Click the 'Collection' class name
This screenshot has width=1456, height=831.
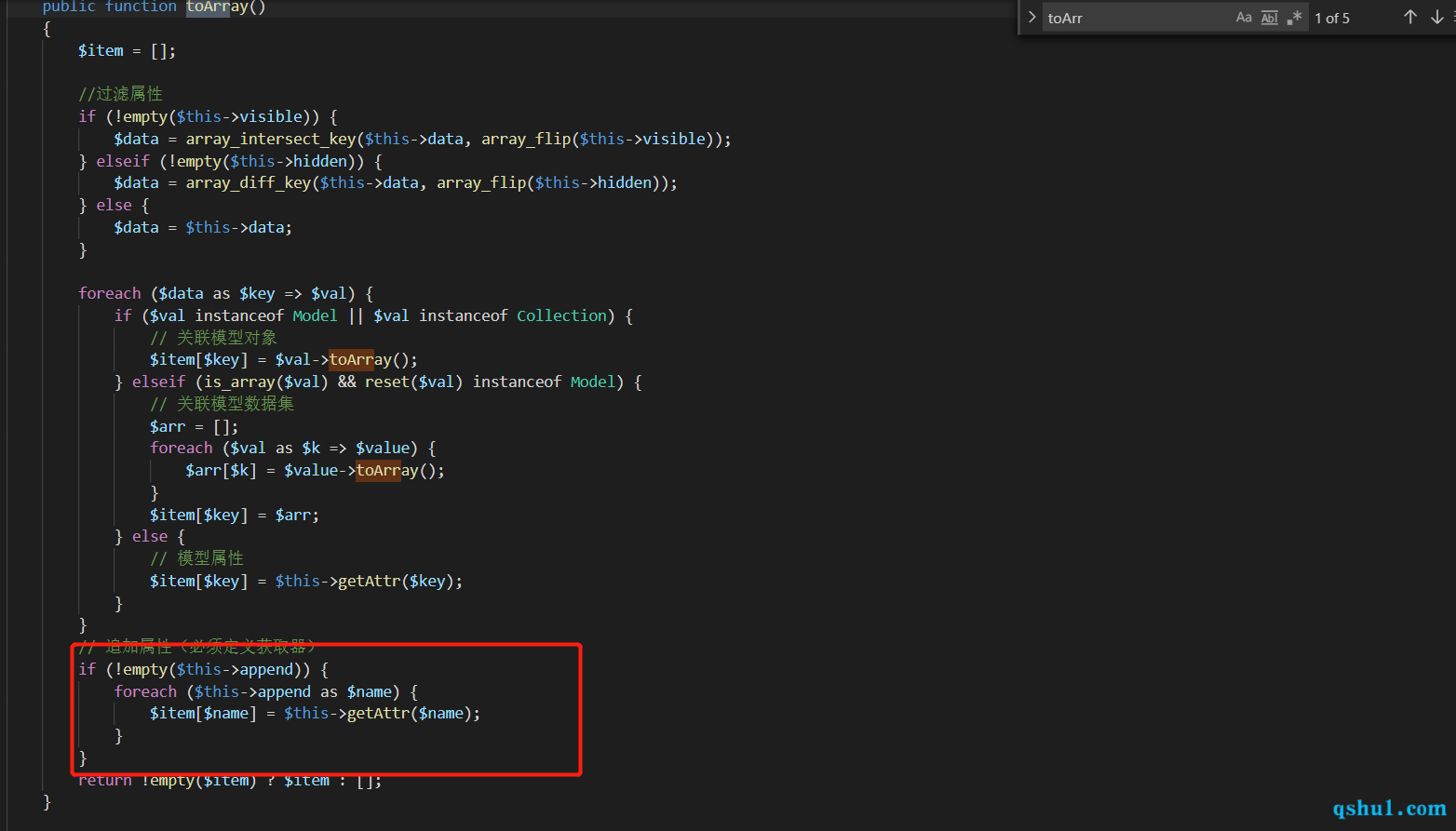(561, 315)
